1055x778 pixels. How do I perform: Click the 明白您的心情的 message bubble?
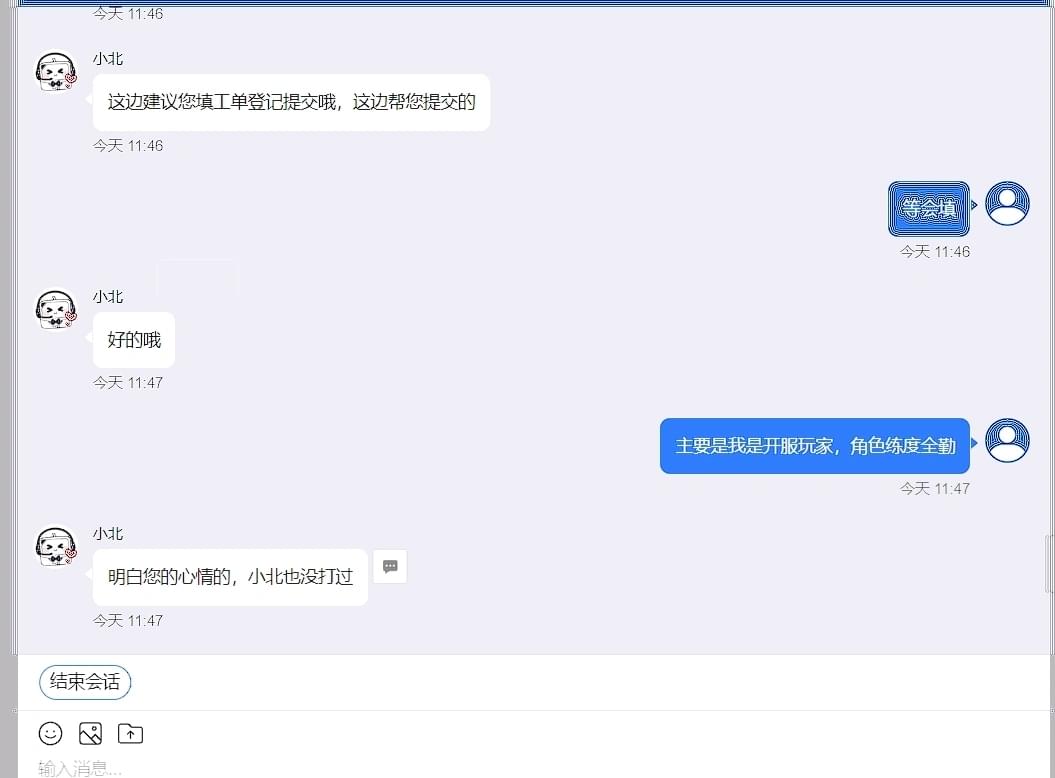click(x=230, y=577)
